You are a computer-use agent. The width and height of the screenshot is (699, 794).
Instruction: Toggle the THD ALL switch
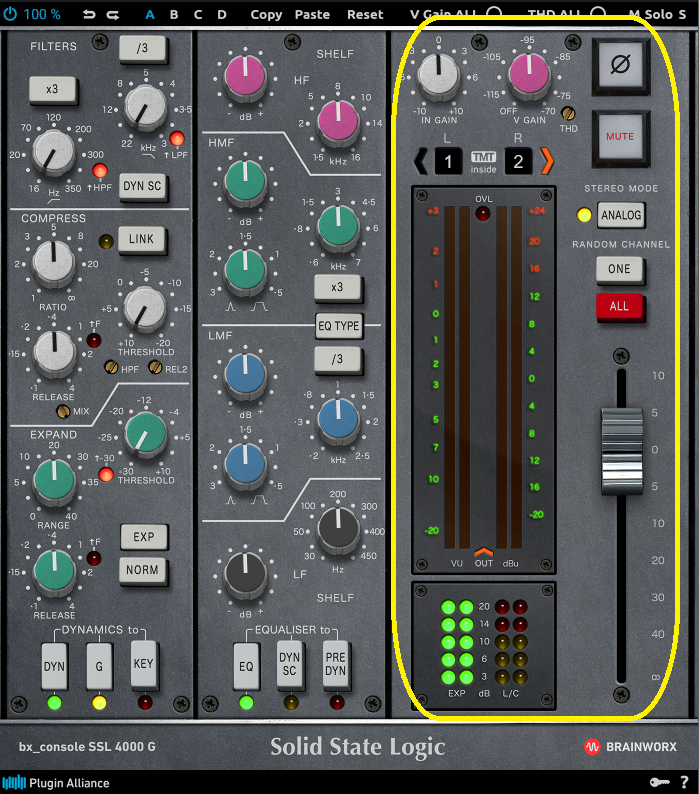pyautogui.click(x=598, y=15)
